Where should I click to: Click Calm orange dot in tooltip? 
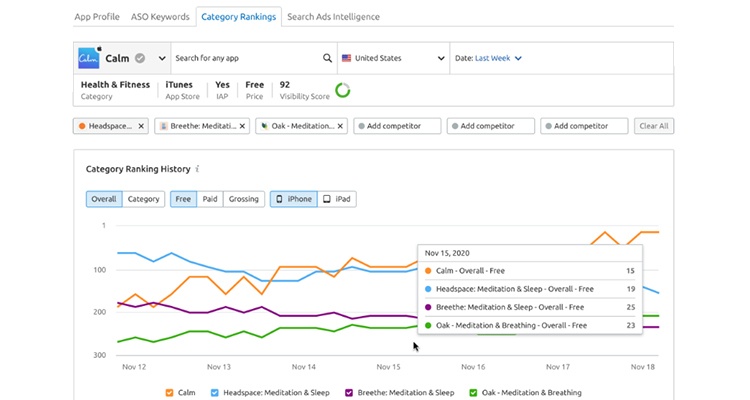click(x=428, y=271)
